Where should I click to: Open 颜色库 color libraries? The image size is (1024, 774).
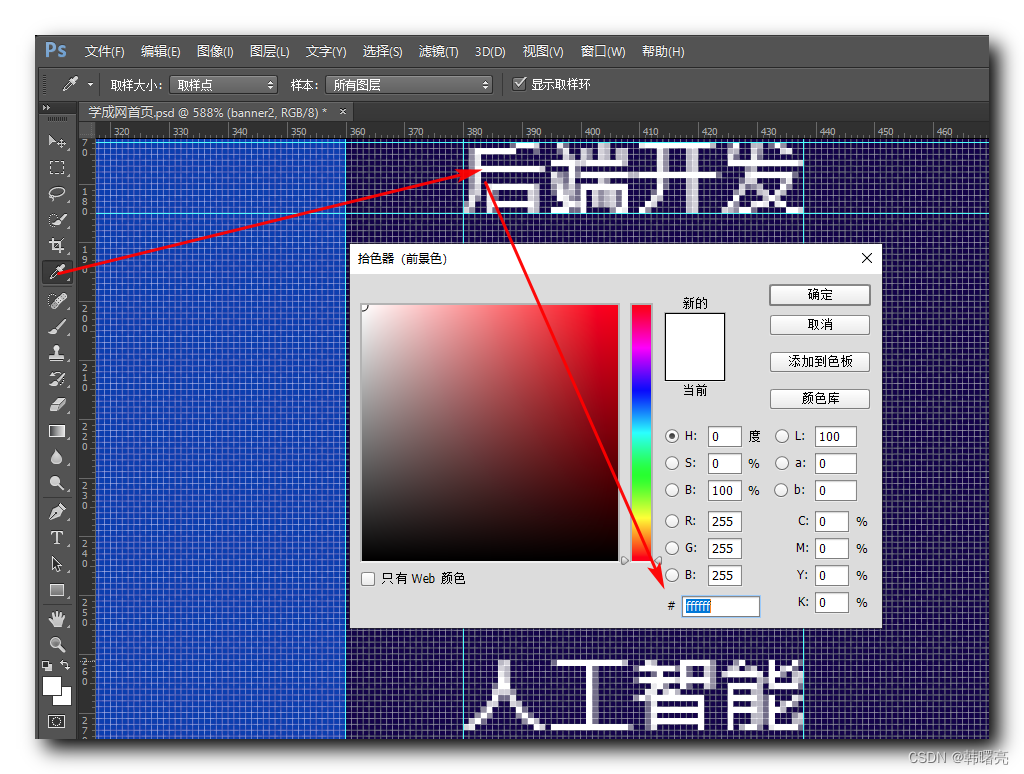(x=820, y=398)
